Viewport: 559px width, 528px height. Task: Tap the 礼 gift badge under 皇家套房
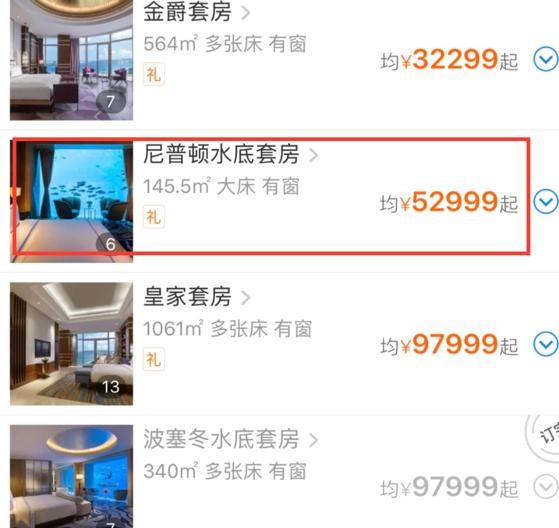154,359
